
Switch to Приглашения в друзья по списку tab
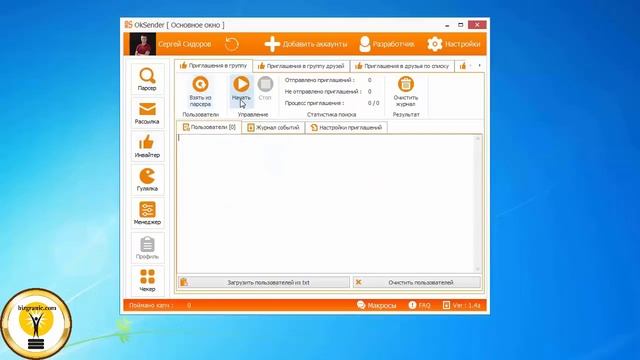(402, 66)
